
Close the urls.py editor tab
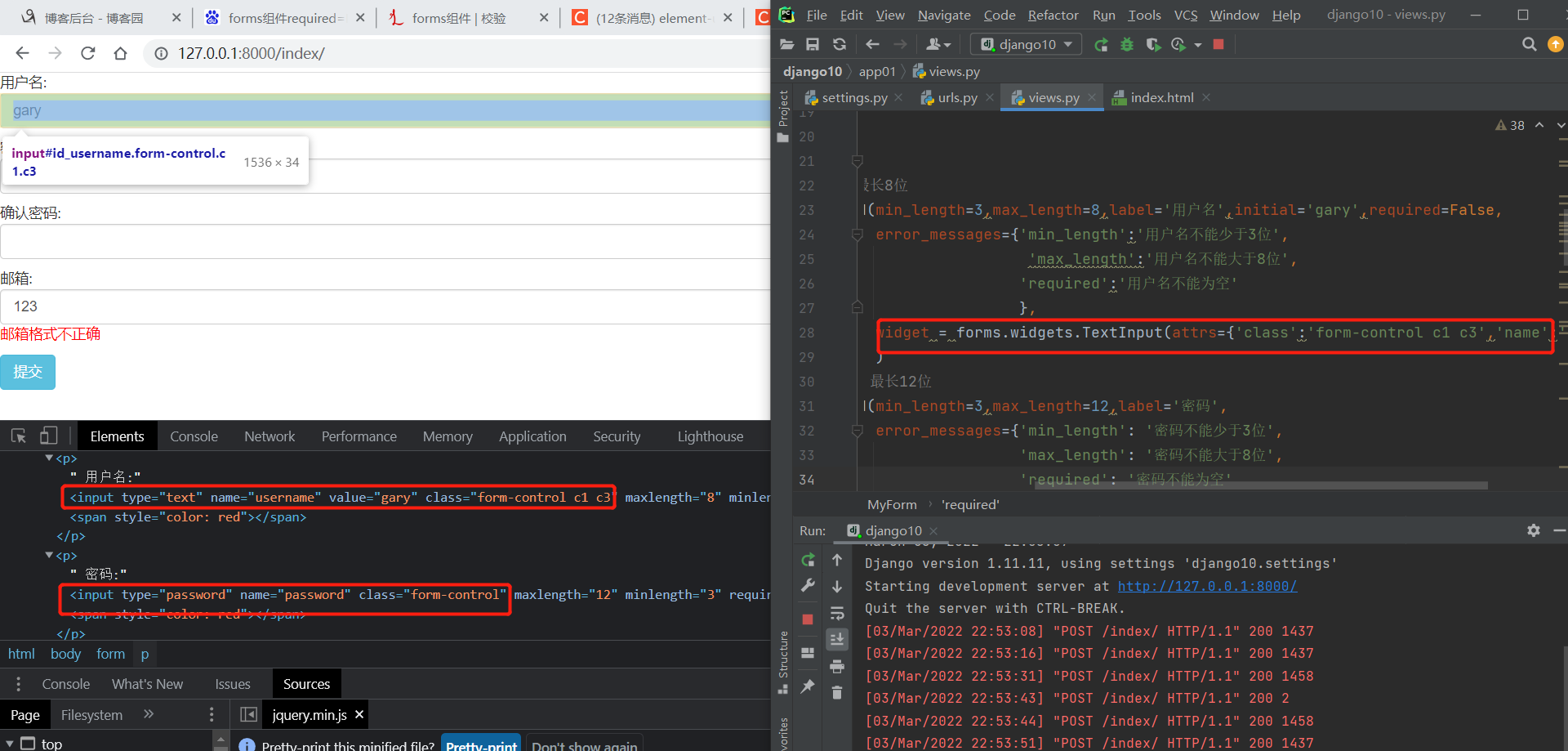click(x=990, y=97)
